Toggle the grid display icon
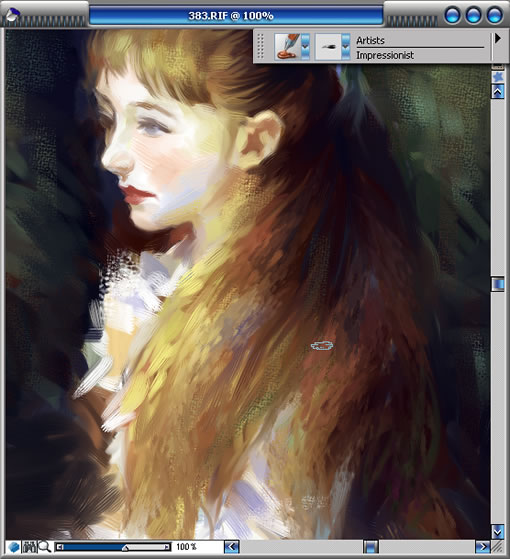The height and width of the screenshot is (559, 510). [x=29, y=547]
